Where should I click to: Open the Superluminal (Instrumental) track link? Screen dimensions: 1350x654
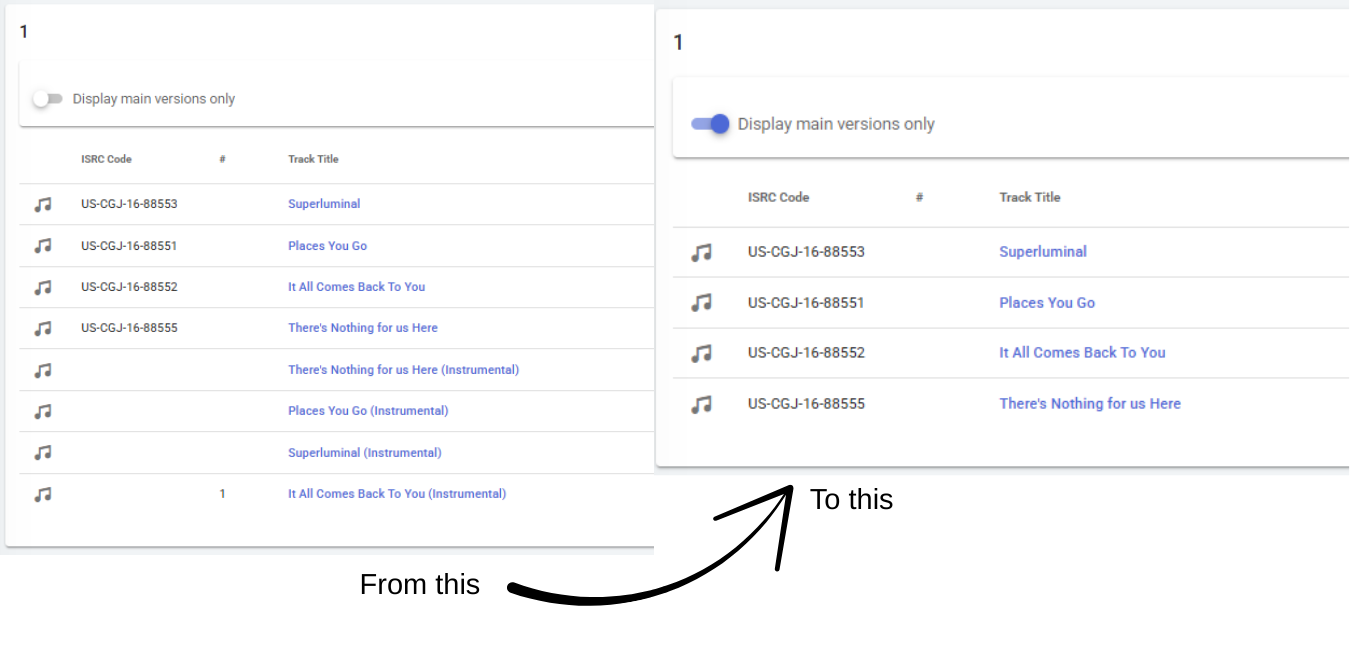pos(364,453)
